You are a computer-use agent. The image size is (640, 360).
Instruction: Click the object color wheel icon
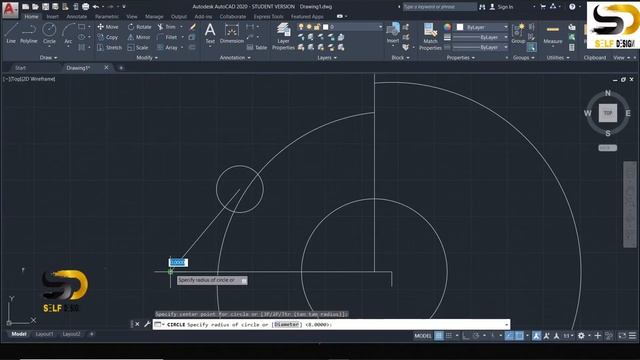447,27
